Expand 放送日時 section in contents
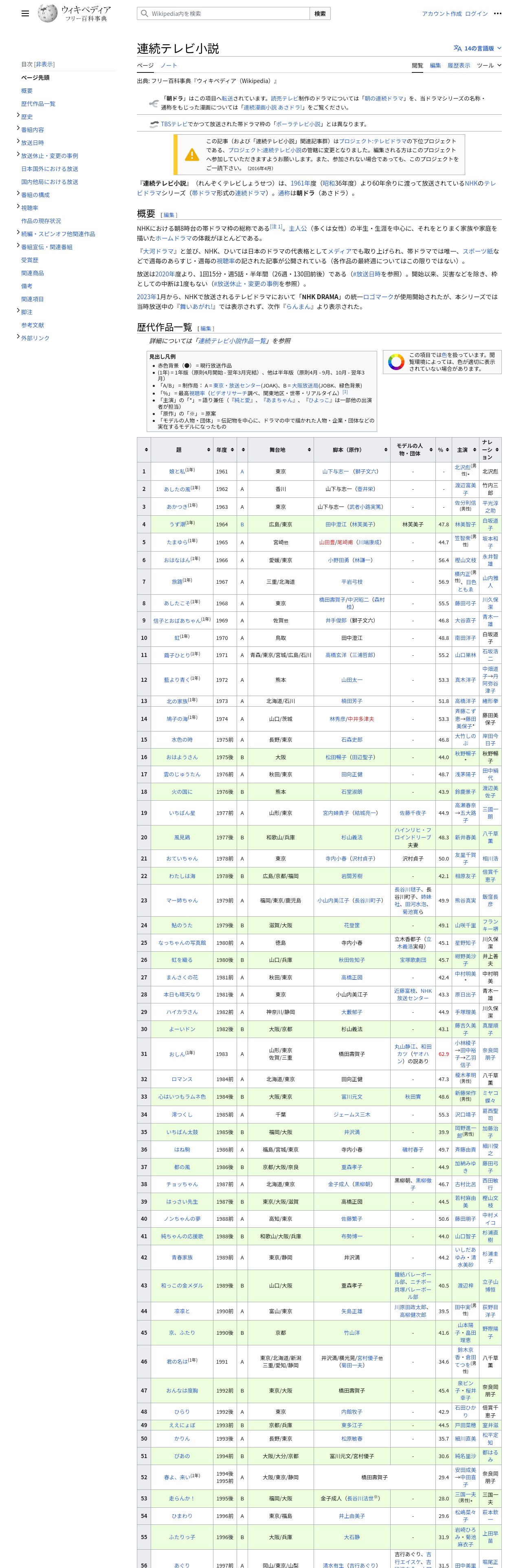 pyautogui.click(x=18, y=141)
